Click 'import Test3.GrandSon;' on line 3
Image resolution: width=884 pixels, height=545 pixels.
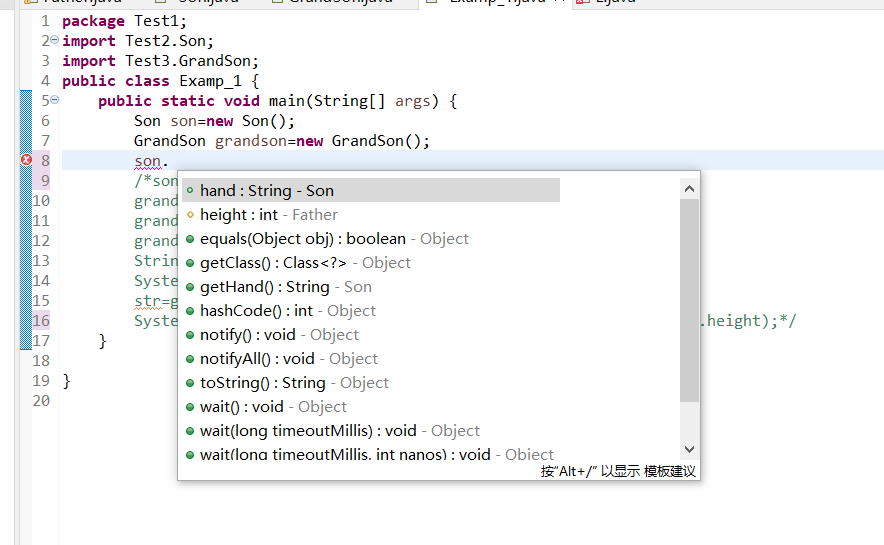point(160,61)
